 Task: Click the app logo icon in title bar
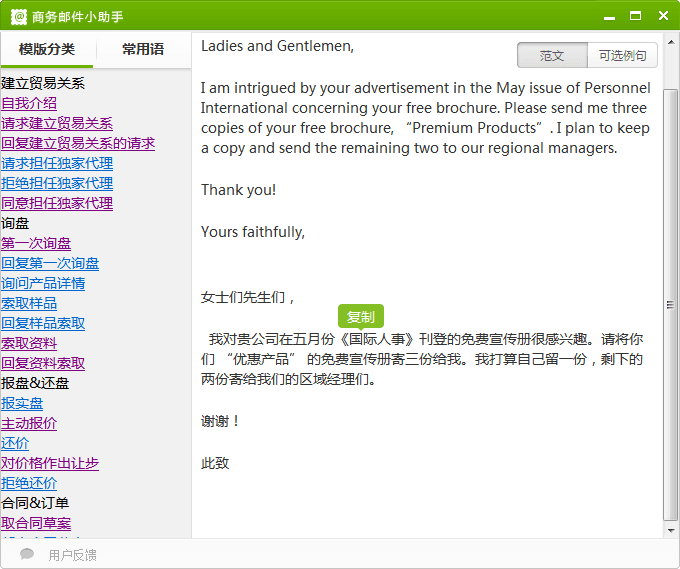[x=18, y=16]
